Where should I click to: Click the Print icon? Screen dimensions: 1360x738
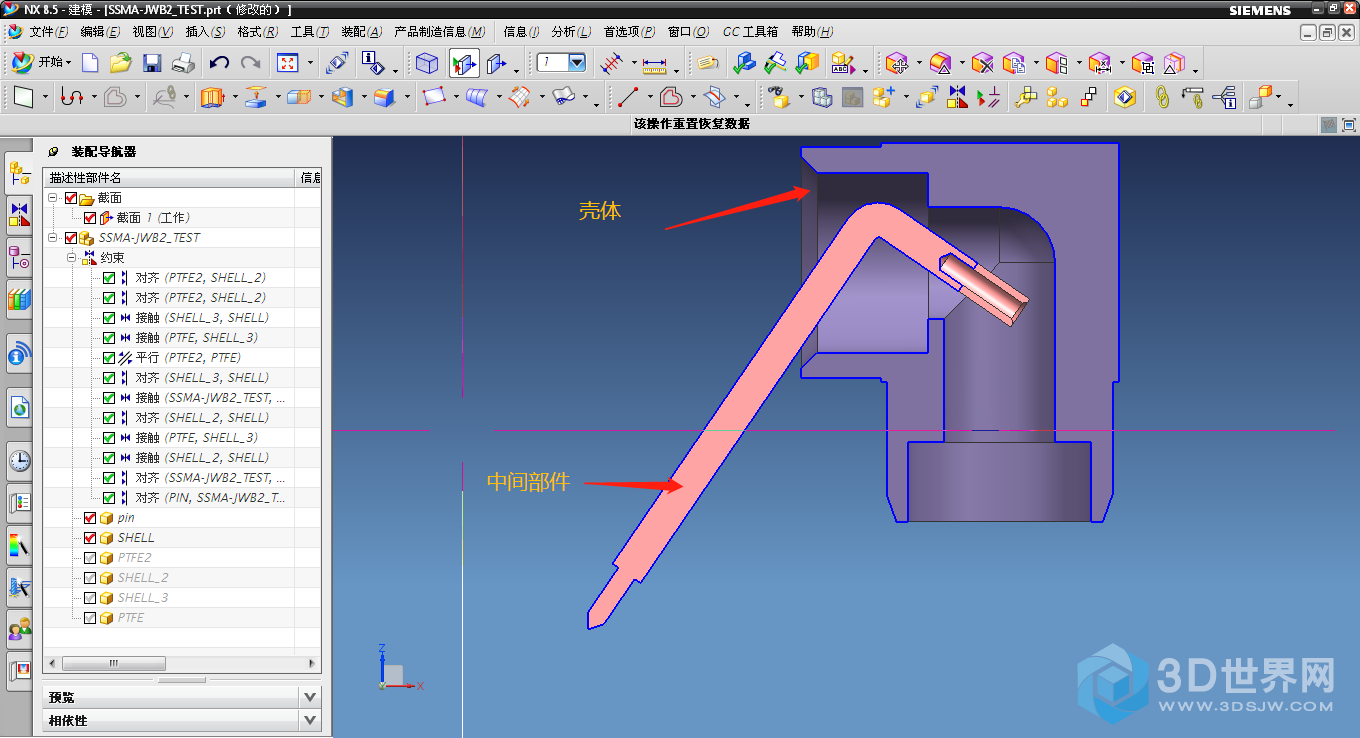point(183,63)
